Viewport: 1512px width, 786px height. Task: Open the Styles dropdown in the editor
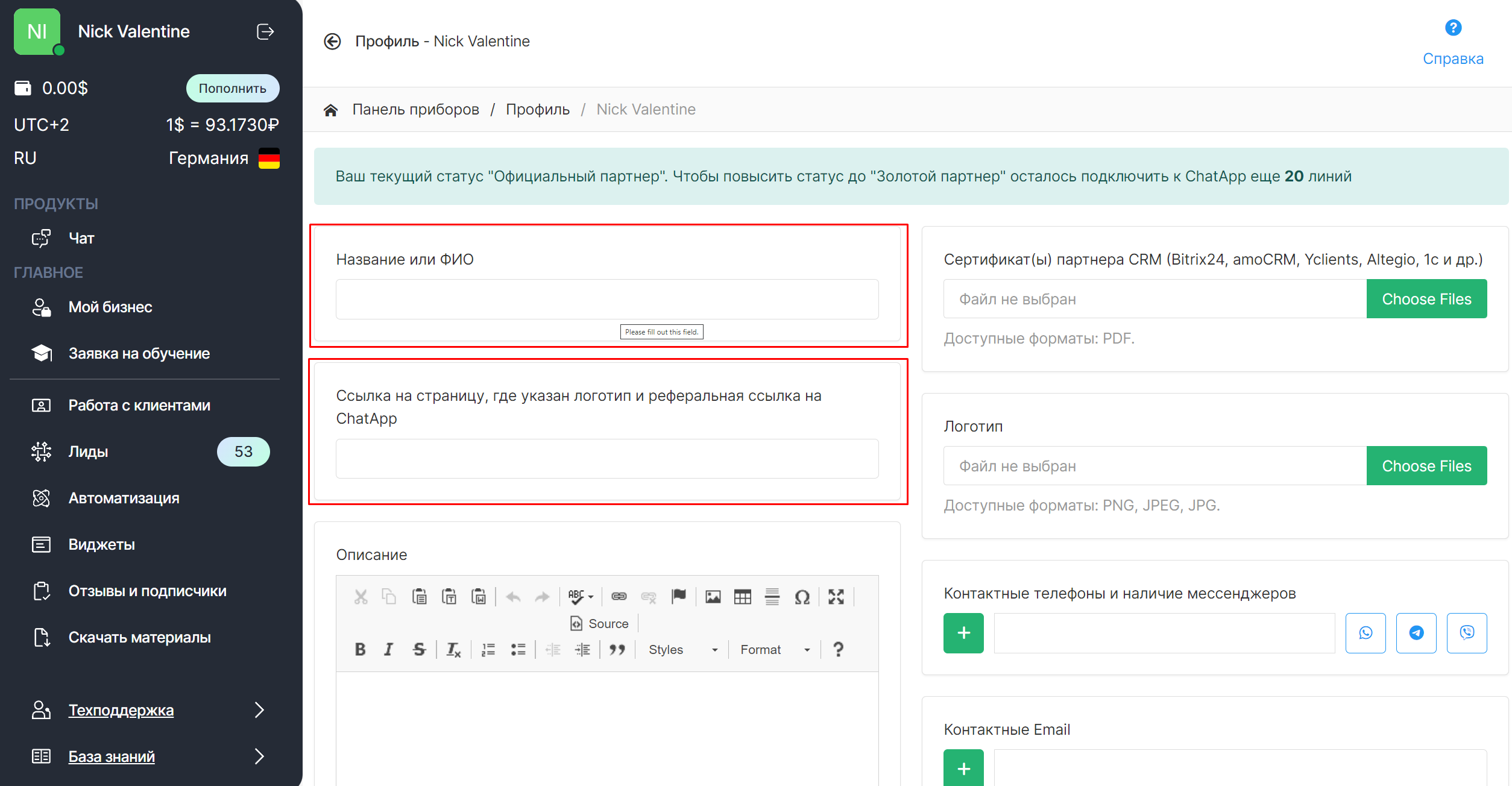coord(682,649)
